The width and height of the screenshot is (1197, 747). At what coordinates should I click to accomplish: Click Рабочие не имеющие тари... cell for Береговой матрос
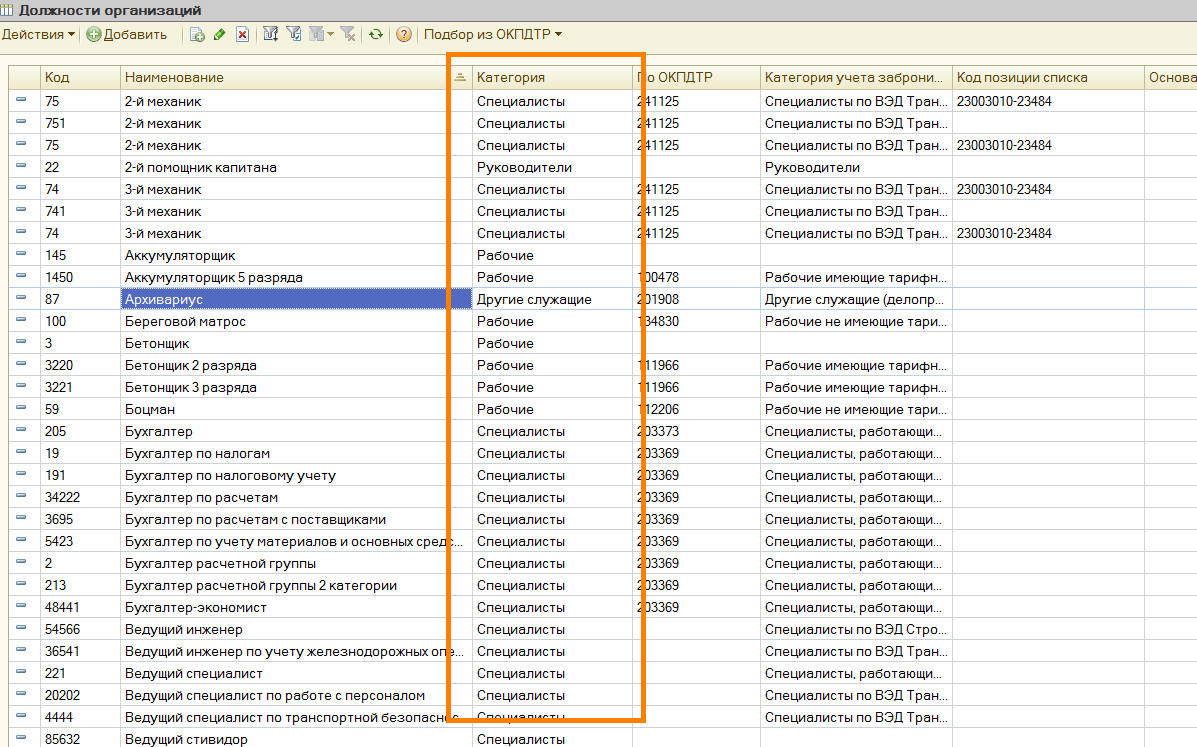click(x=856, y=321)
